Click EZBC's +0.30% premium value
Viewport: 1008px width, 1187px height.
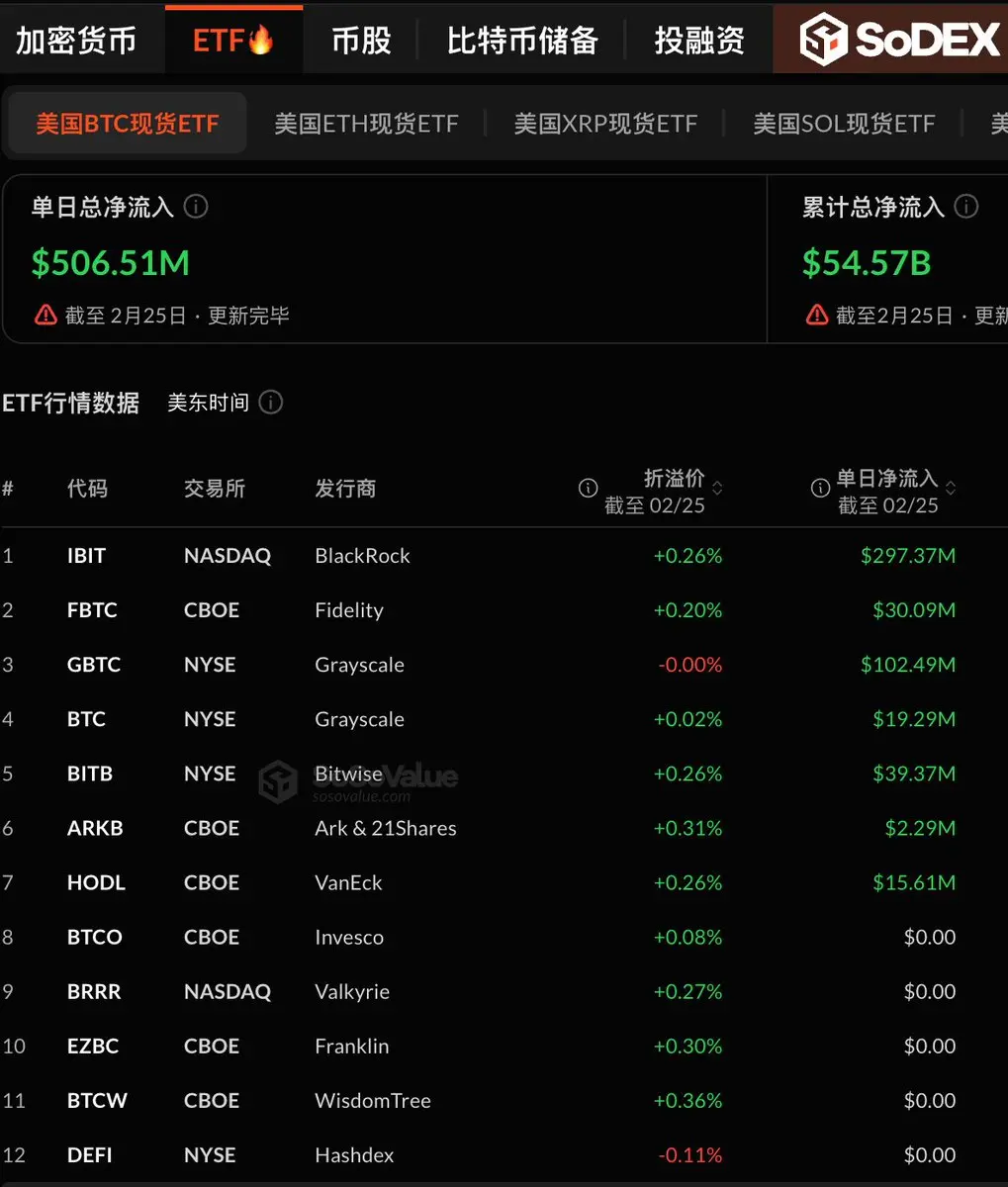(687, 1046)
